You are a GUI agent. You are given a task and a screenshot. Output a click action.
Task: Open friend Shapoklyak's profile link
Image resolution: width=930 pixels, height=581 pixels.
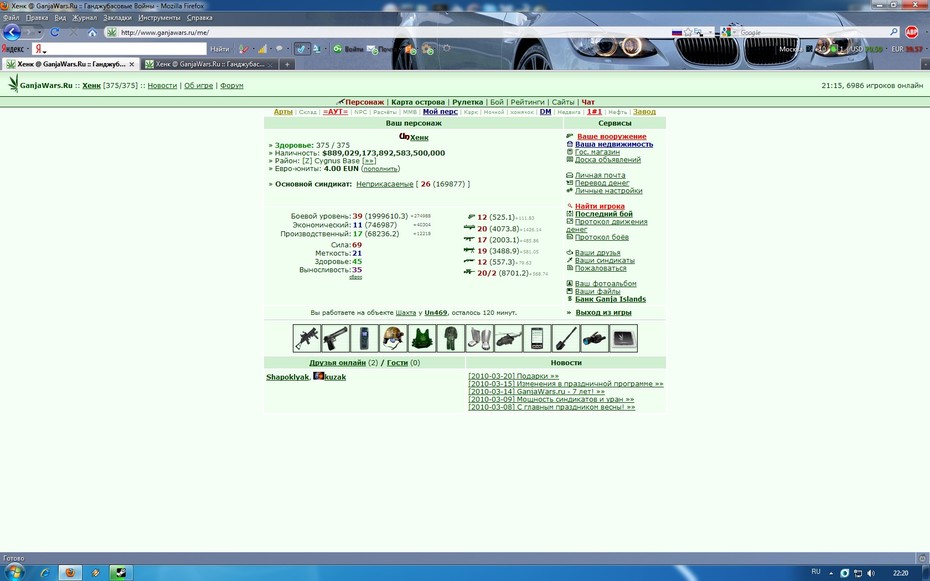pos(288,377)
